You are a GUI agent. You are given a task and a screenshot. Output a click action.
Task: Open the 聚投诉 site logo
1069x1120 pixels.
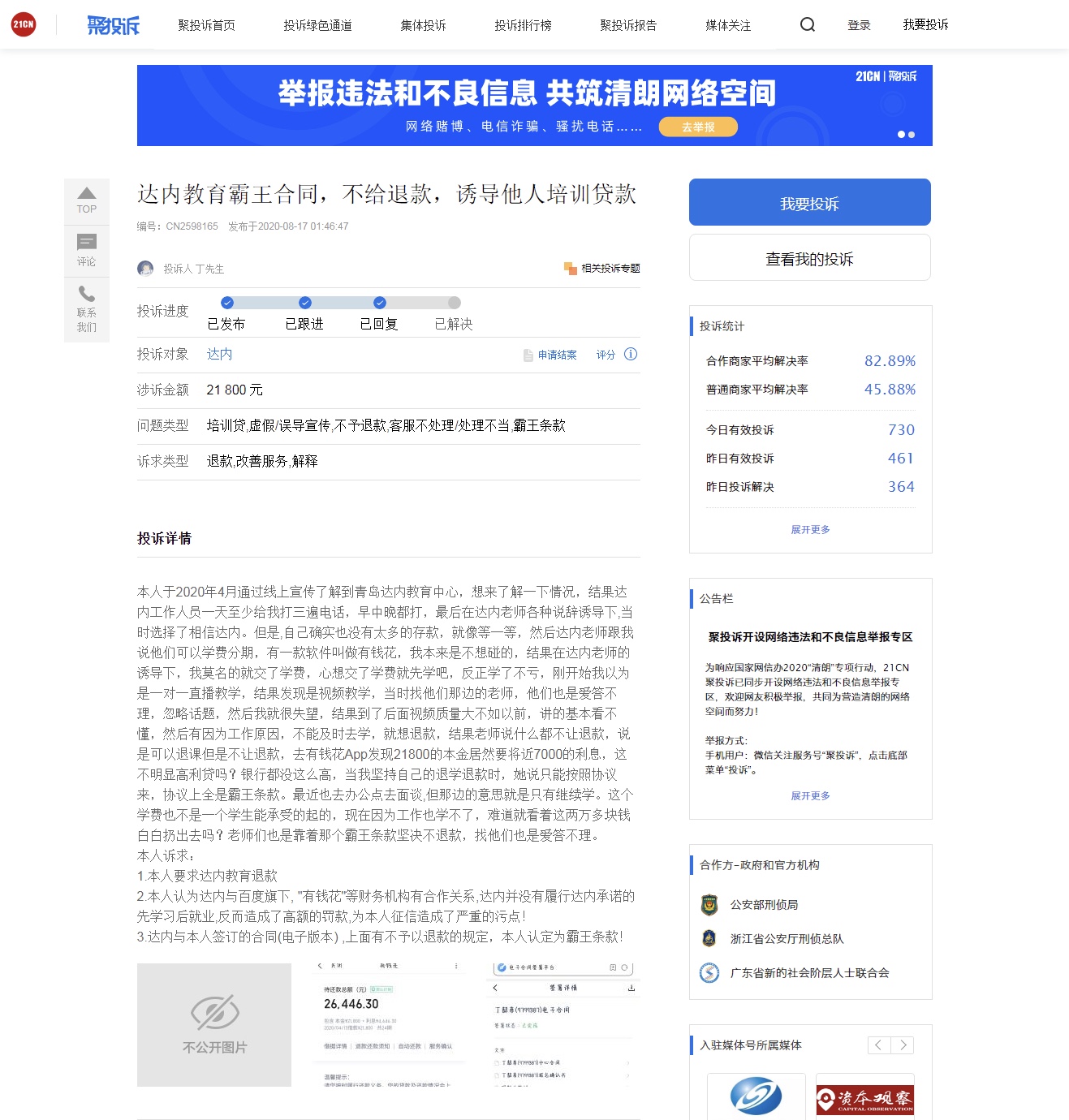[x=114, y=25]
